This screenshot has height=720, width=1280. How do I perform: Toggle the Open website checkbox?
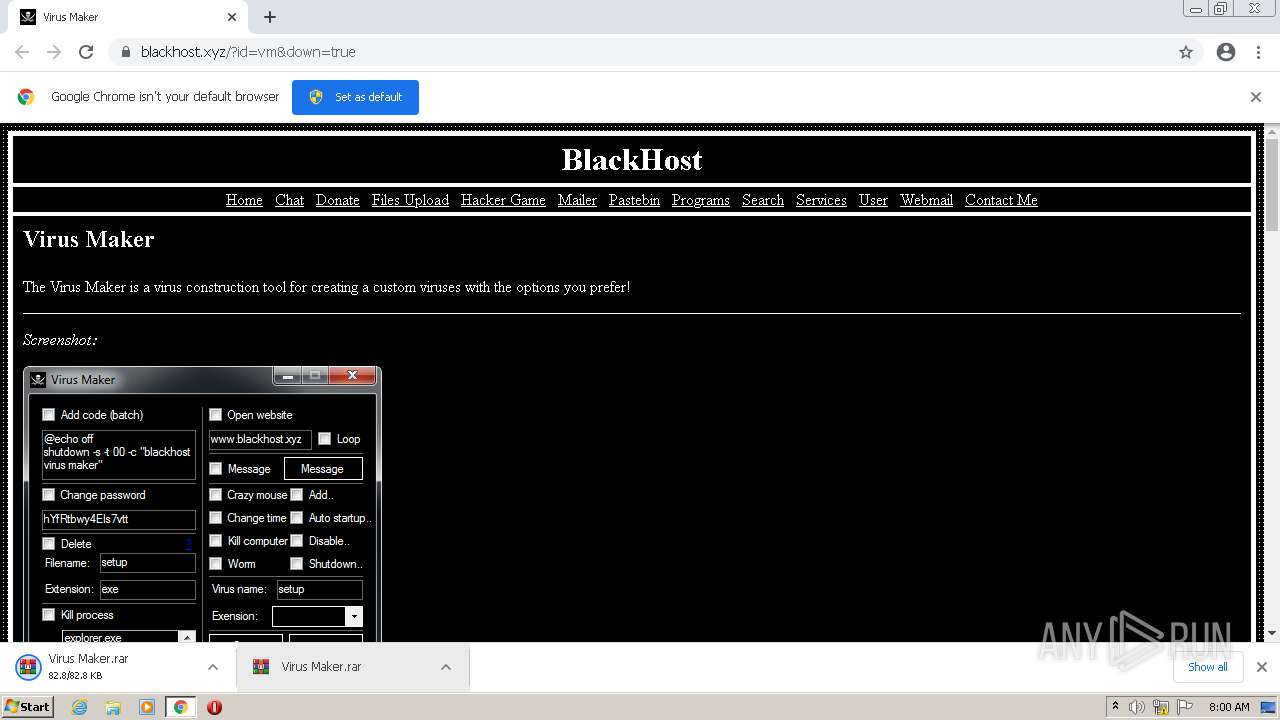pyautogui.click(x=215, y=414)
